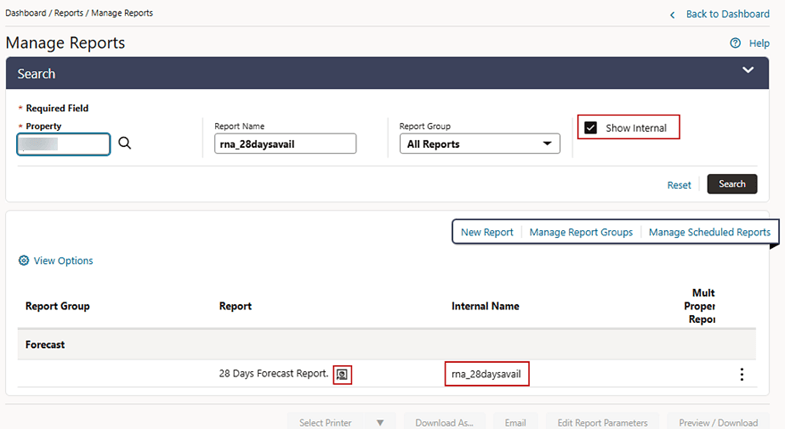Click the Back to Dashboard arrow icon

coord(672,15)
